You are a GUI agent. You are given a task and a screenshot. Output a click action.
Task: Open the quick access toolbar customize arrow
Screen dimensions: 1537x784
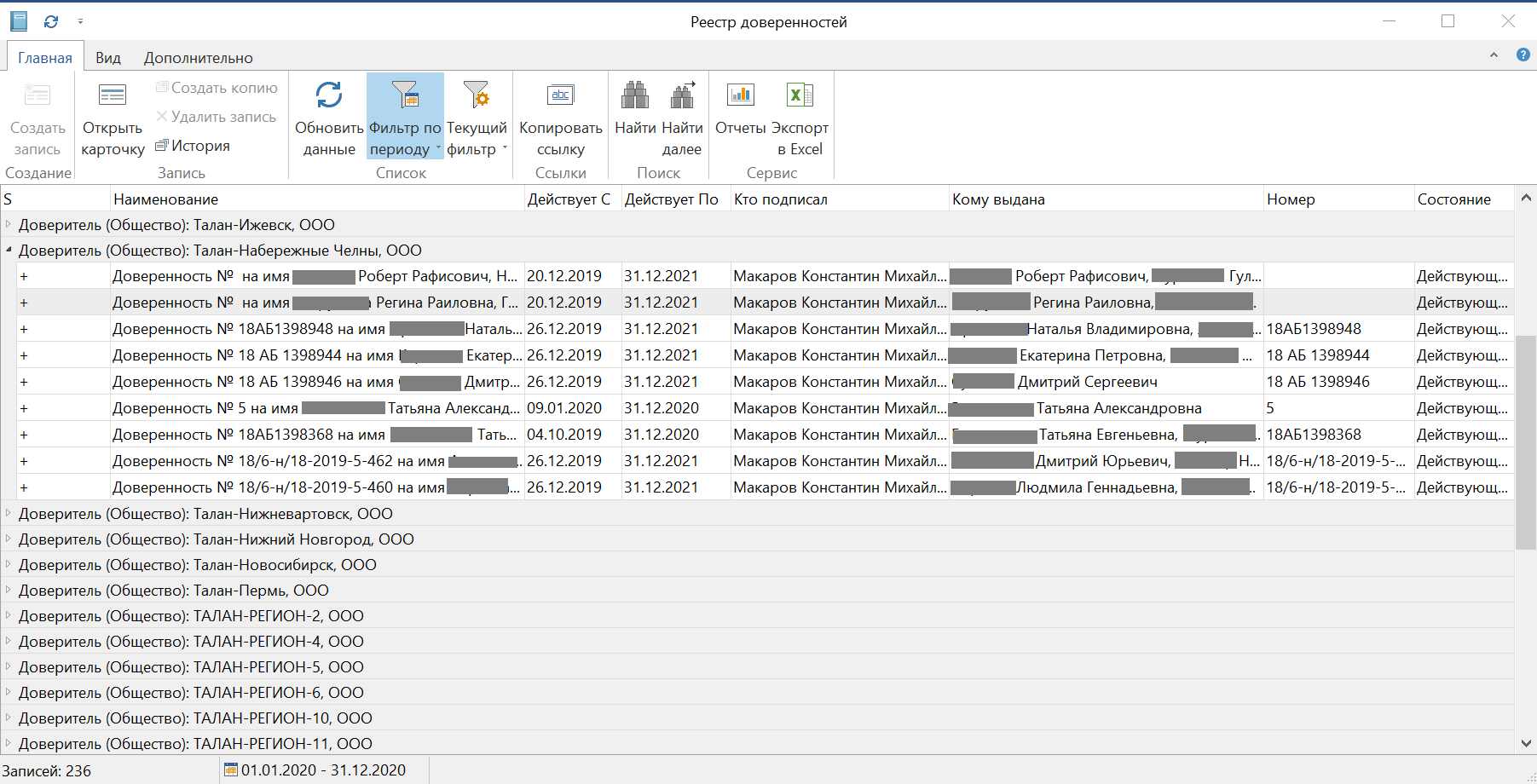tap(80, 21)
